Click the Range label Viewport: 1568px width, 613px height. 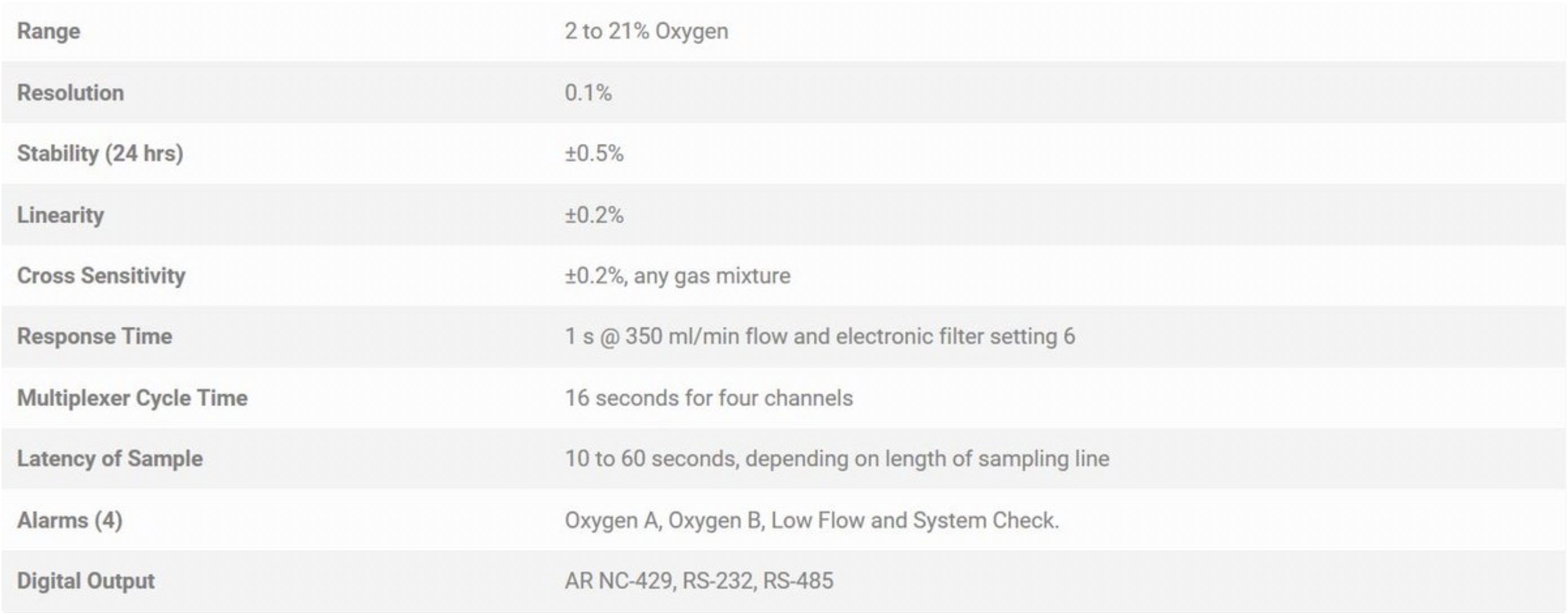click(48, 31)
